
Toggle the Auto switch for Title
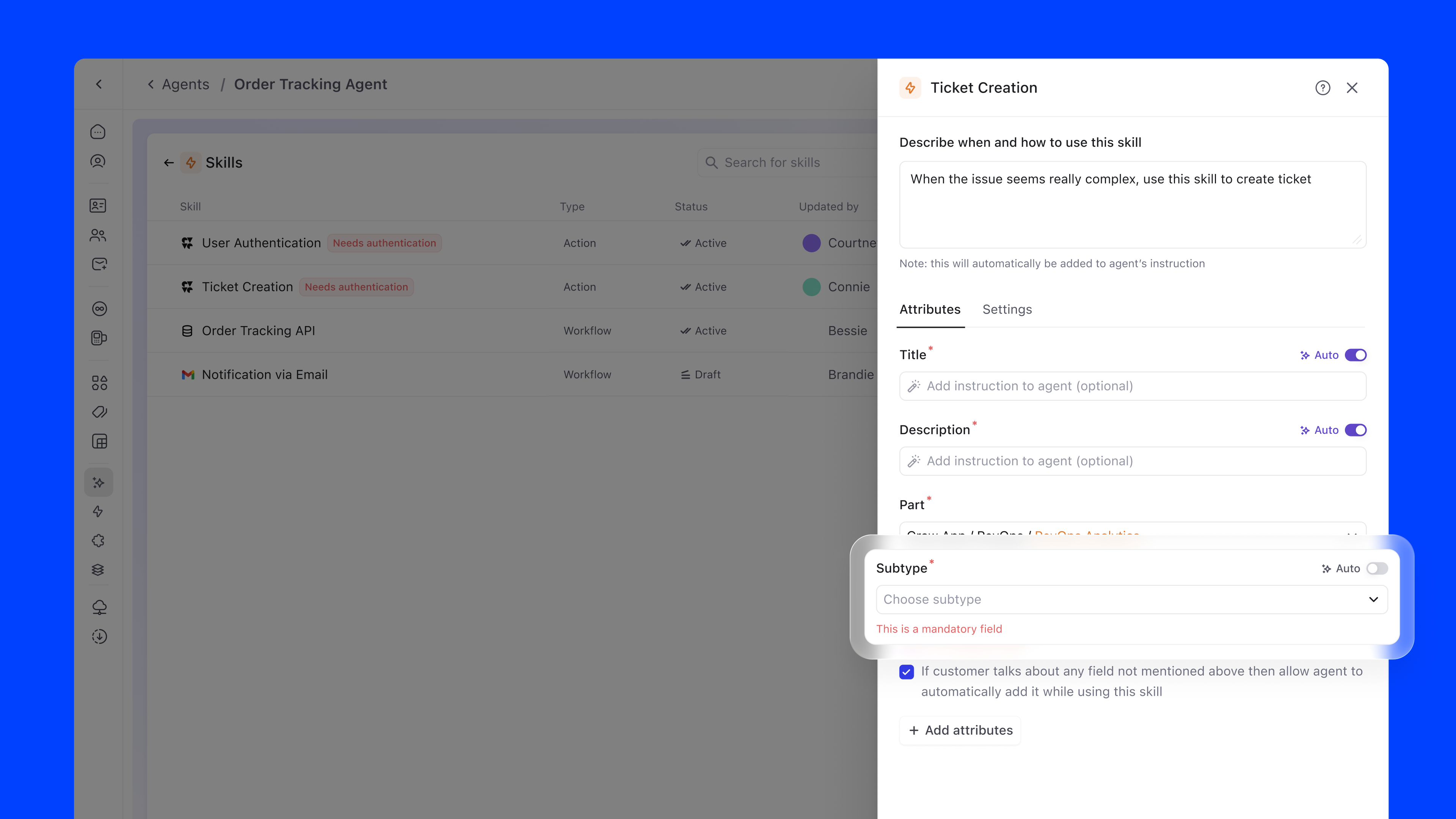pos(1356,355)
